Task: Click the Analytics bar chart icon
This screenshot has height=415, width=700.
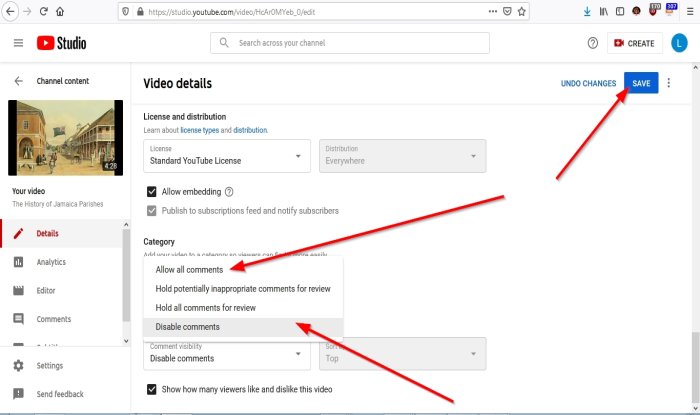Action: pos(18,262)
